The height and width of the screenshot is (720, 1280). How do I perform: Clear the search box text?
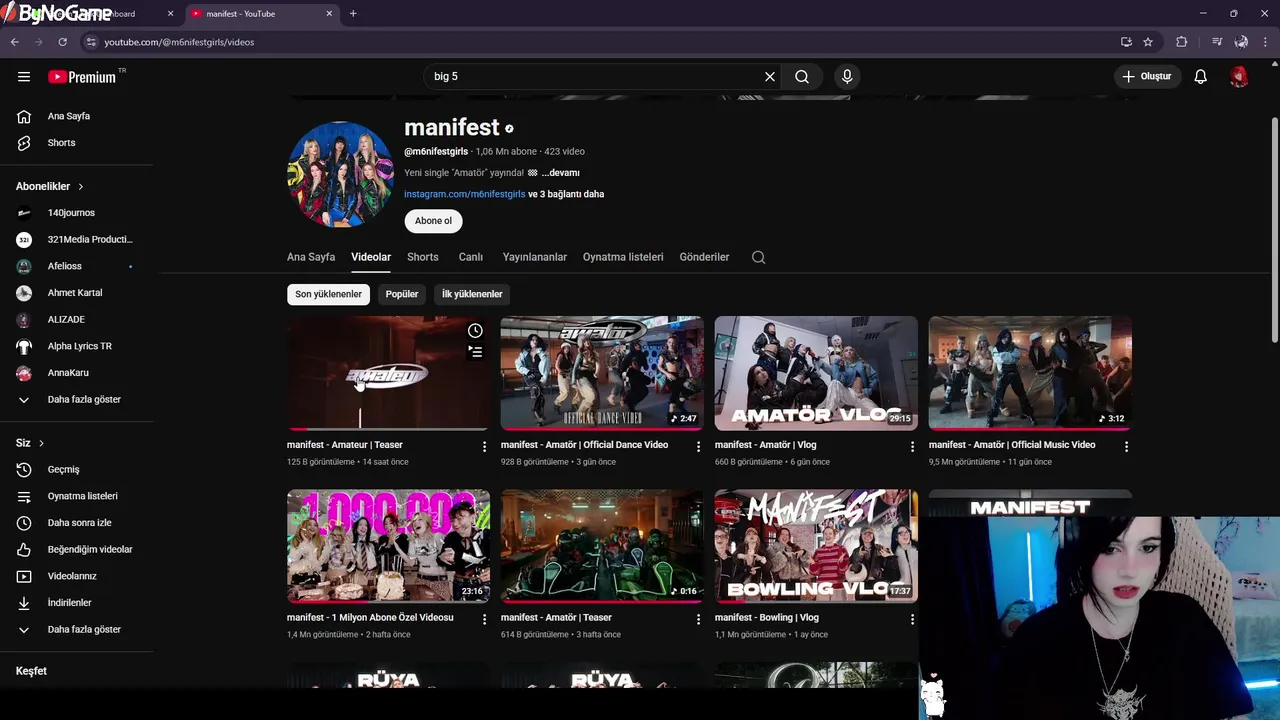coord(770,76)
